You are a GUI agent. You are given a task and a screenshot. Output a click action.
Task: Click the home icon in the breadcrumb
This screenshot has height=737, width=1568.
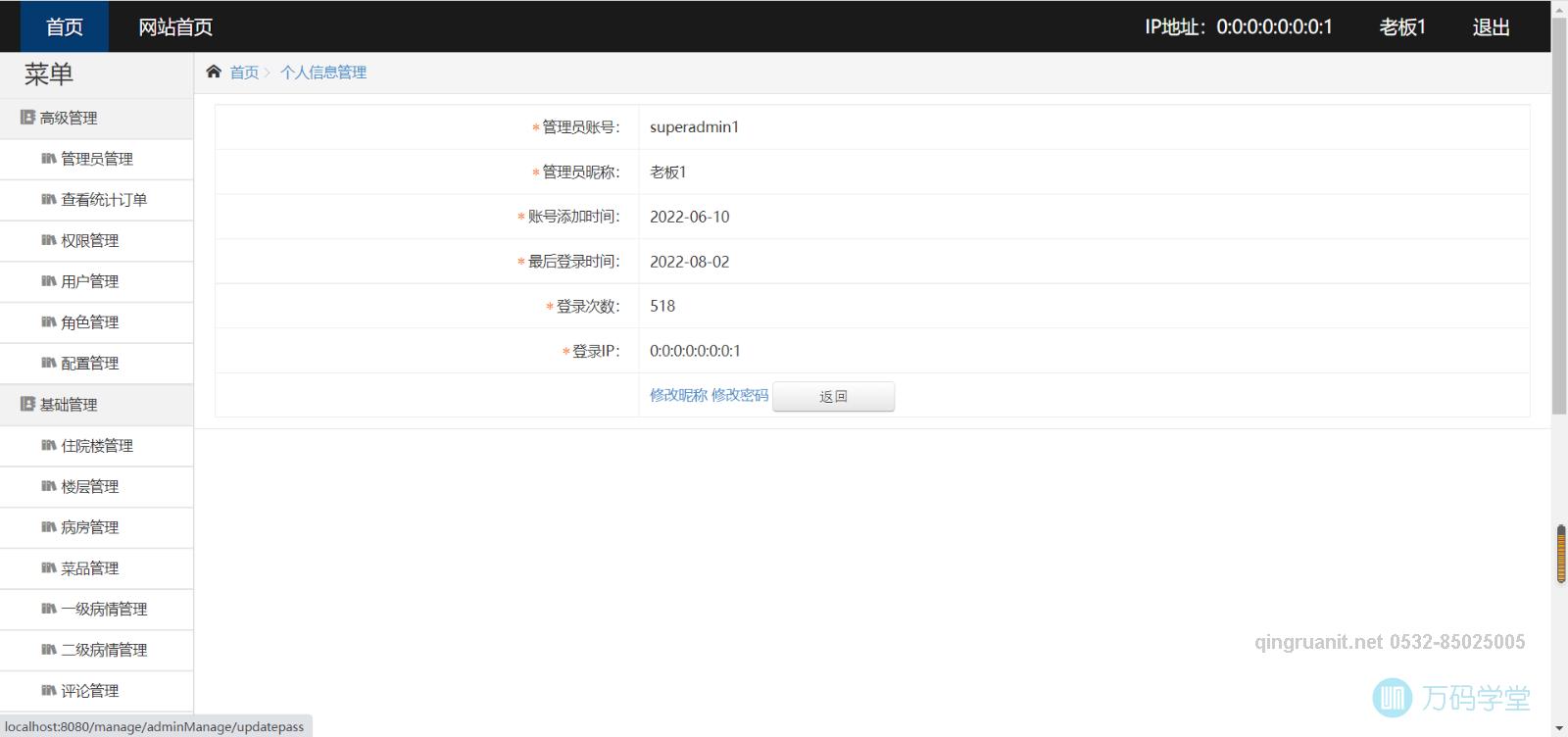click(x=214, y=72)
